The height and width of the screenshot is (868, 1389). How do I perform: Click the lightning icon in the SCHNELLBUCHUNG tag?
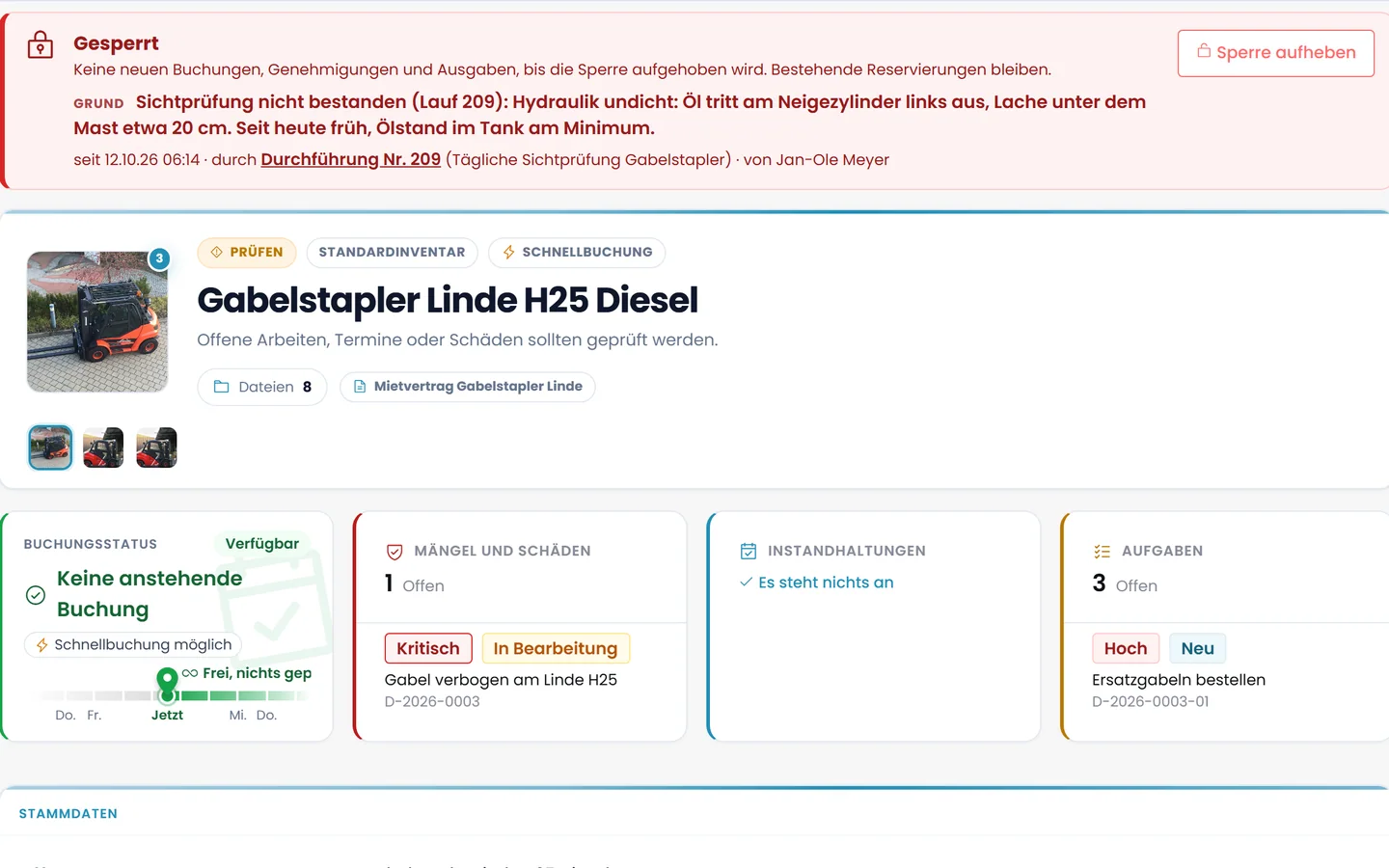tap(508, 252)
